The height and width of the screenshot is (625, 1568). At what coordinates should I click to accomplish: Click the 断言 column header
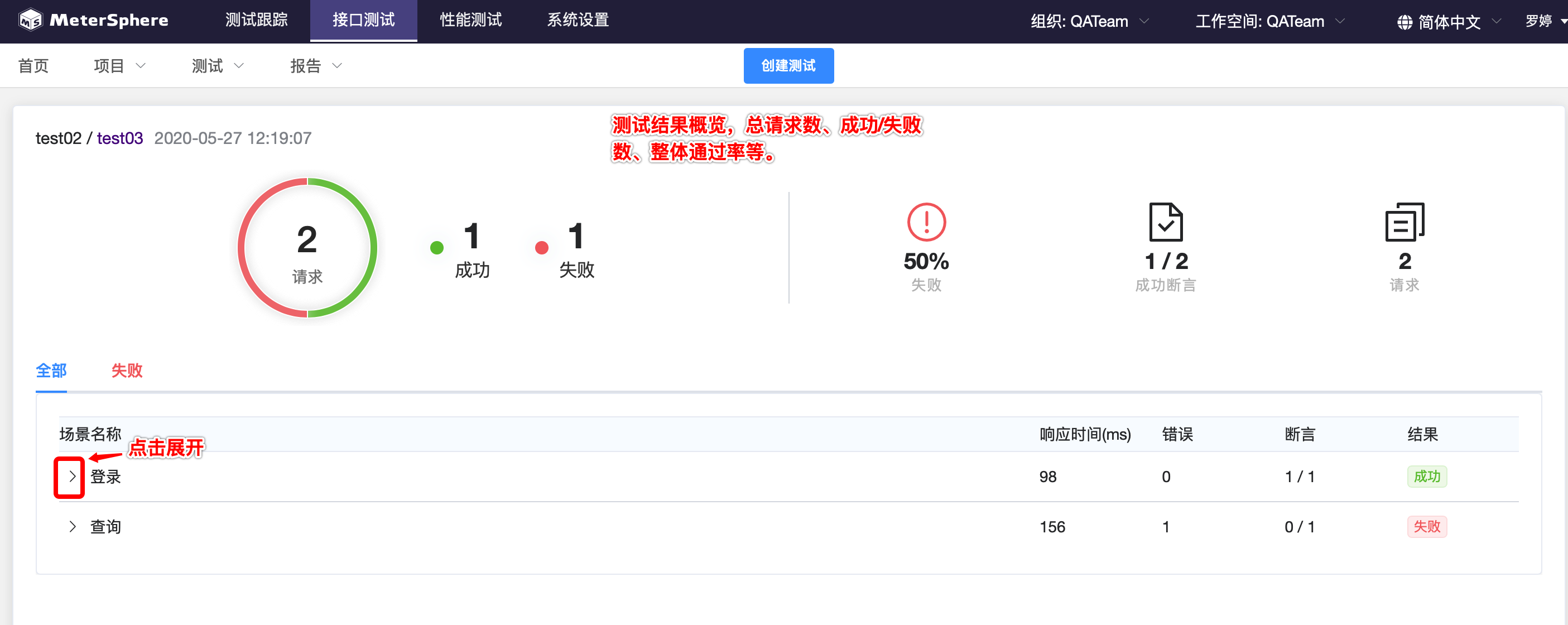pos(1300,434)
